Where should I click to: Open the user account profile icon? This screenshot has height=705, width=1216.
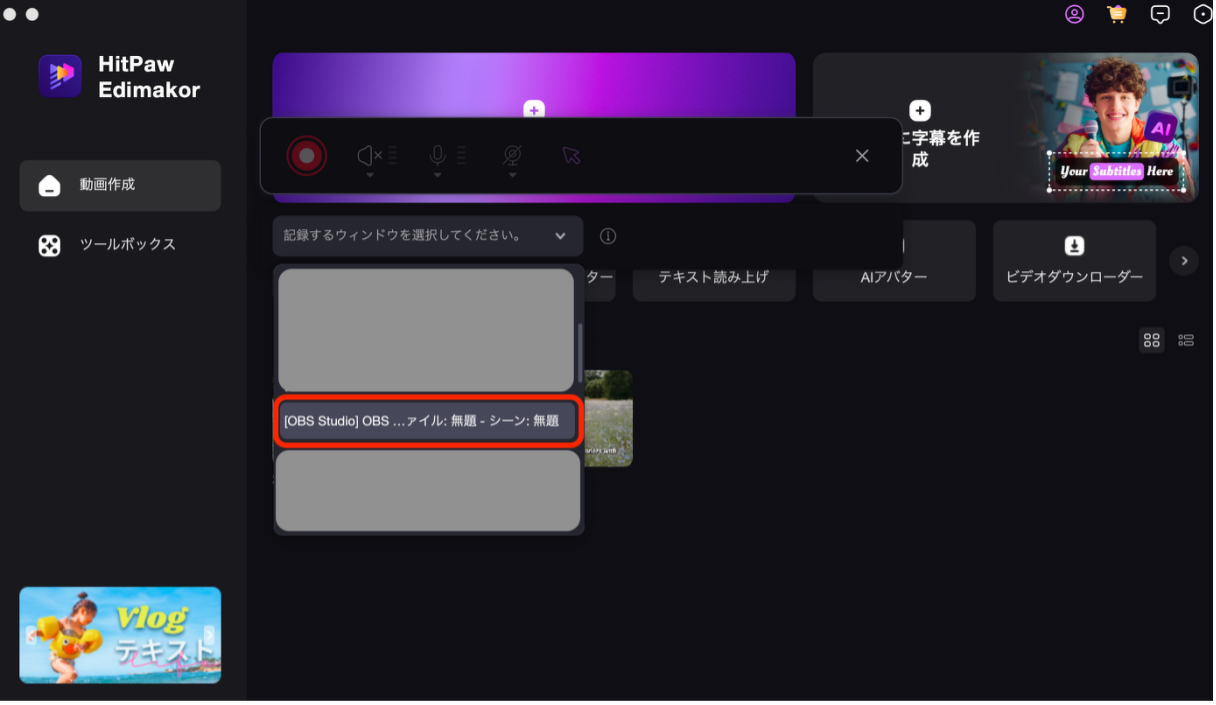click(1074, 14)
